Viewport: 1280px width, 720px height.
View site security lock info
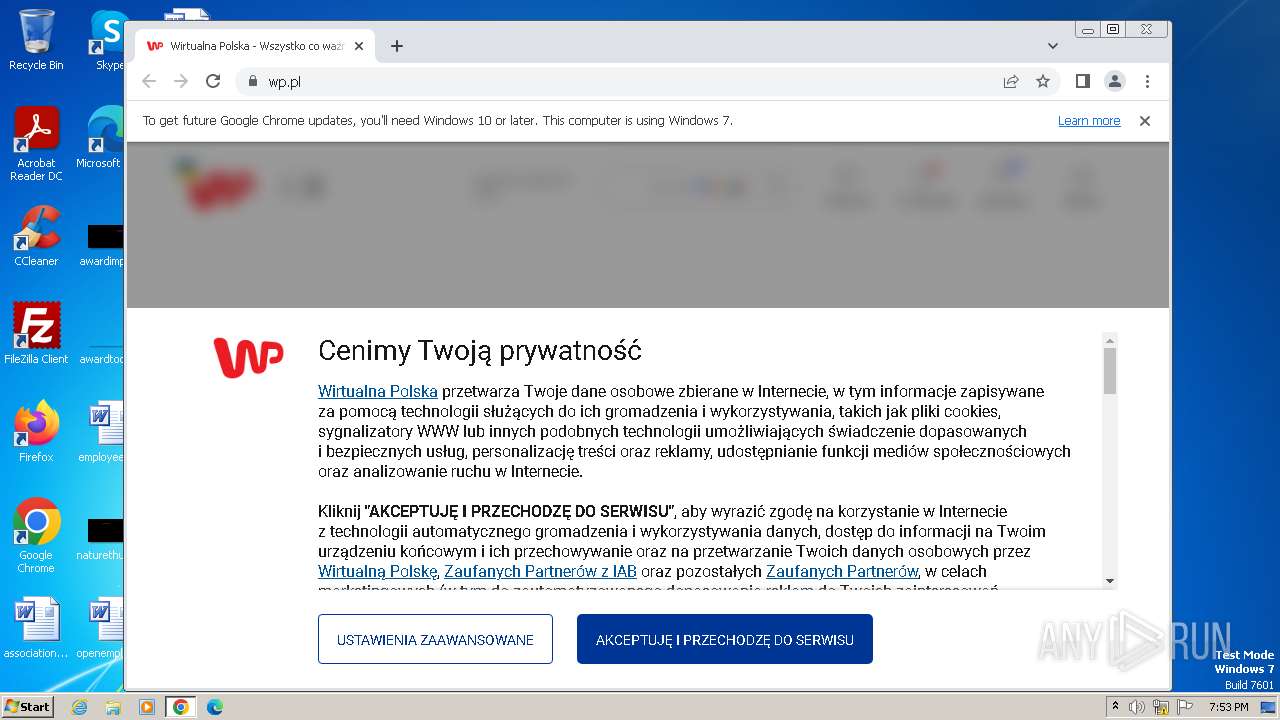click(252, 82)
